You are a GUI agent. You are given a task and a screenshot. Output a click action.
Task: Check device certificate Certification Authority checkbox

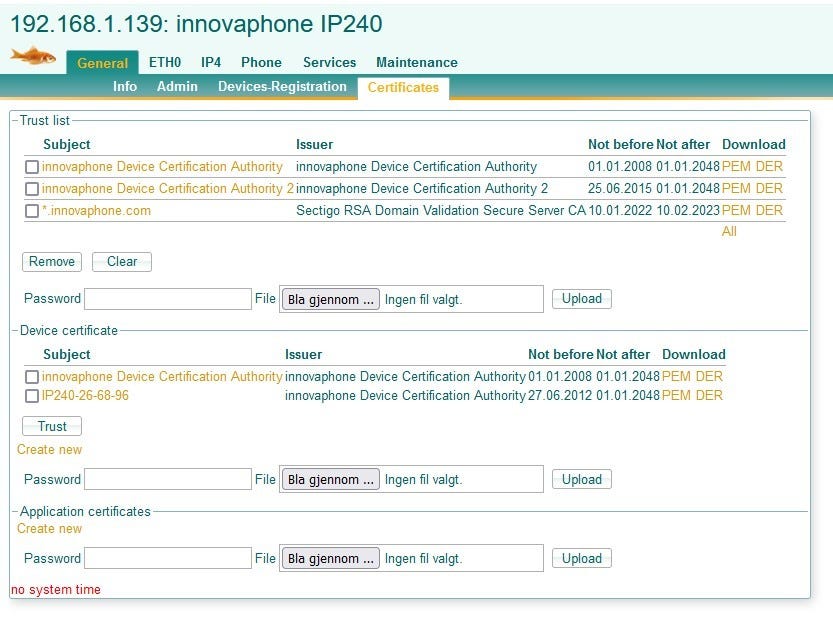click(x=32, y=377)
